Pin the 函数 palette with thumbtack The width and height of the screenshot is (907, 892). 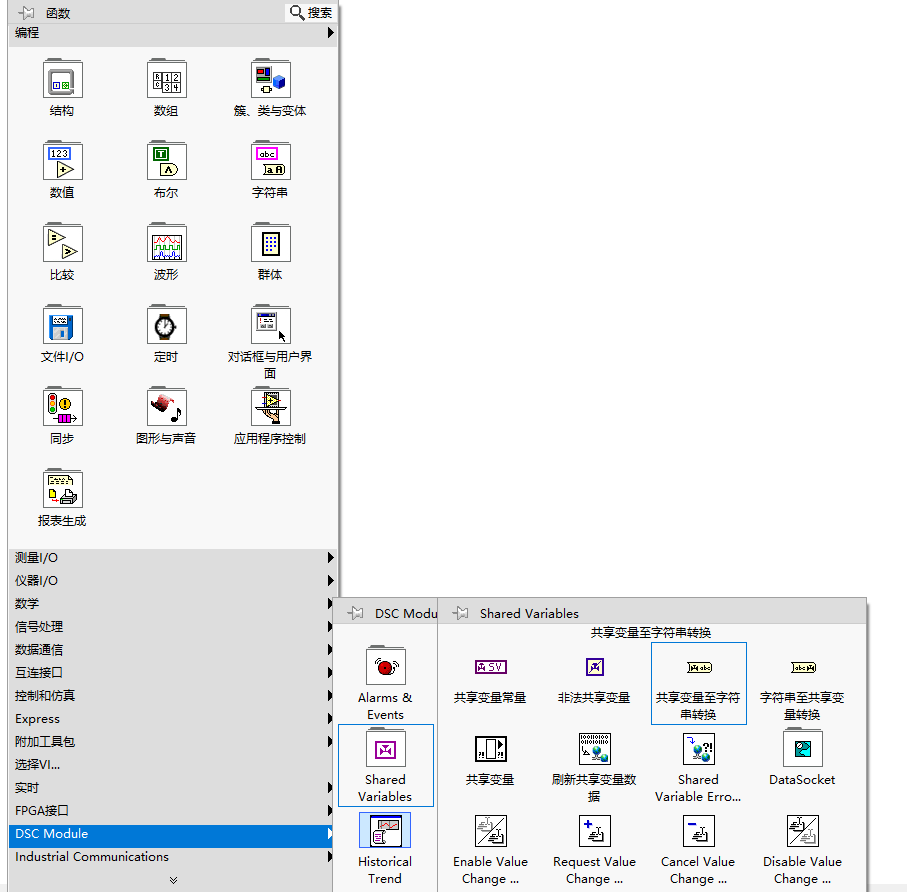coord(26,13)
